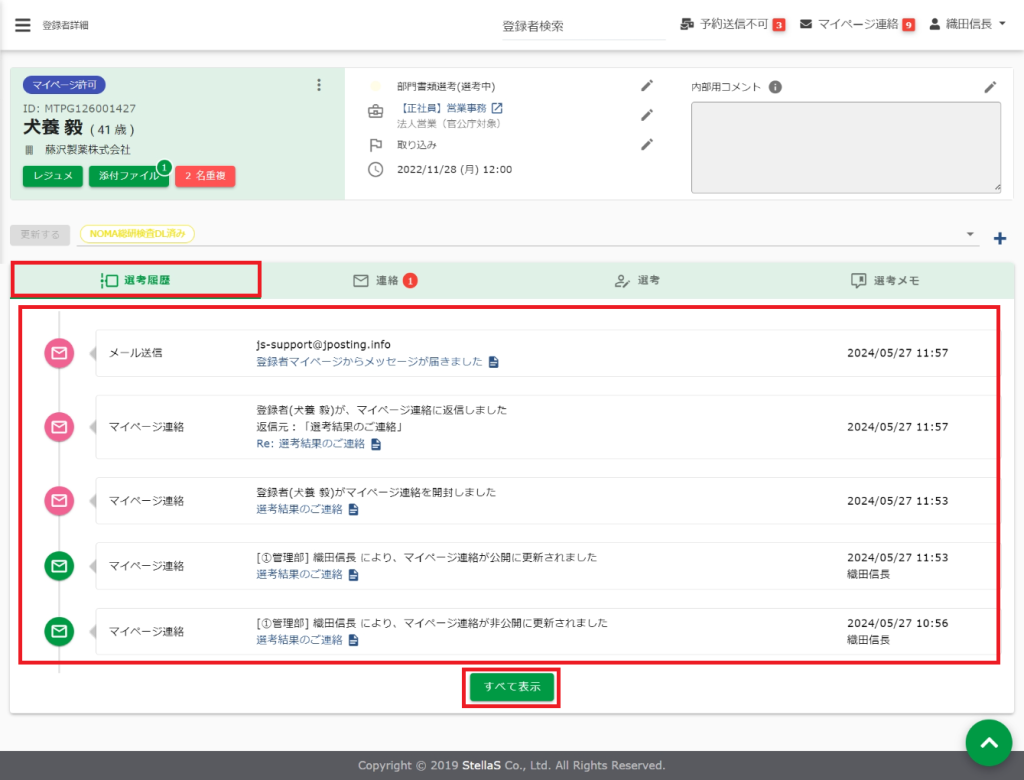The height and width of the screenshot is (780, 1024).
Task: Open the Re: 選考結果のご連絡 message link
Action: pyautogui.click(x=311, y=444)
